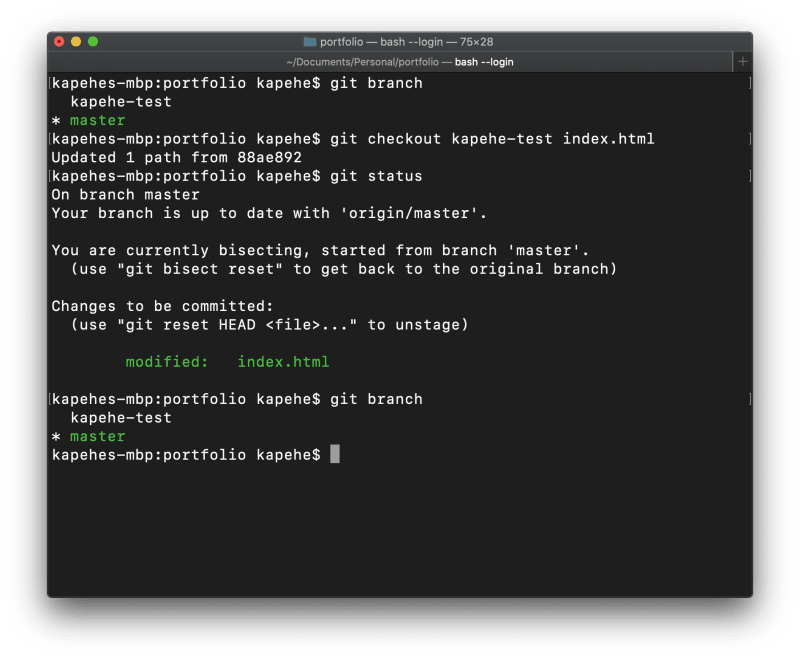
Task: Click the folder proxy icon in title bar
Action: pos(309,42)
